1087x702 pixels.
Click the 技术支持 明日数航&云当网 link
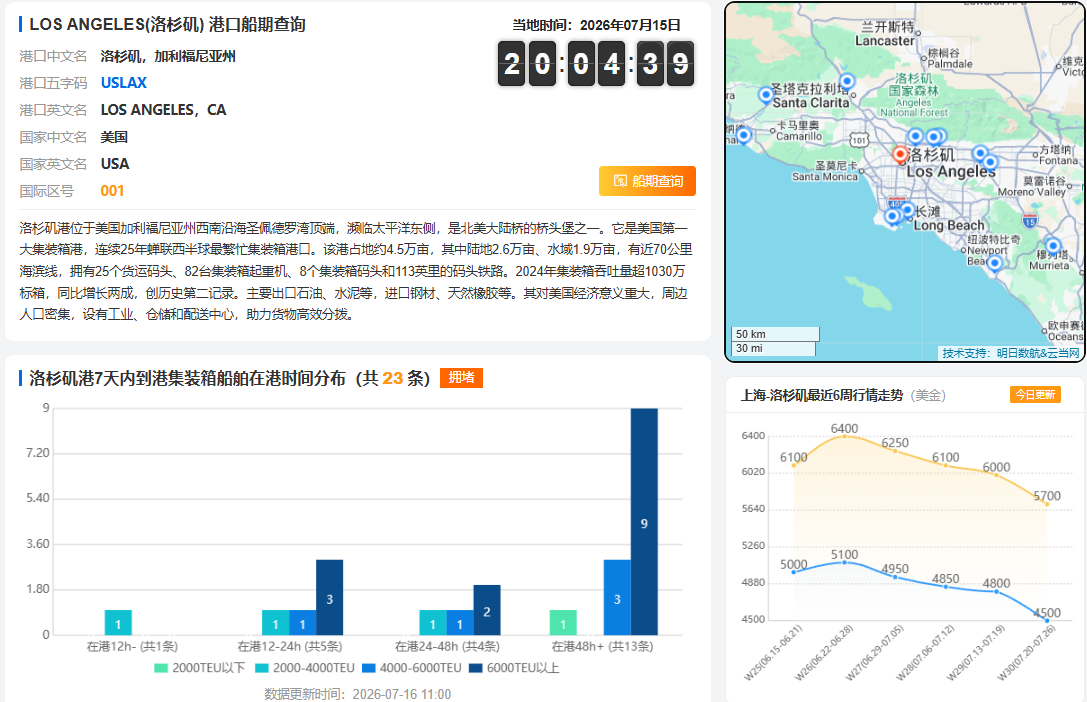[x=1010, y=353]
